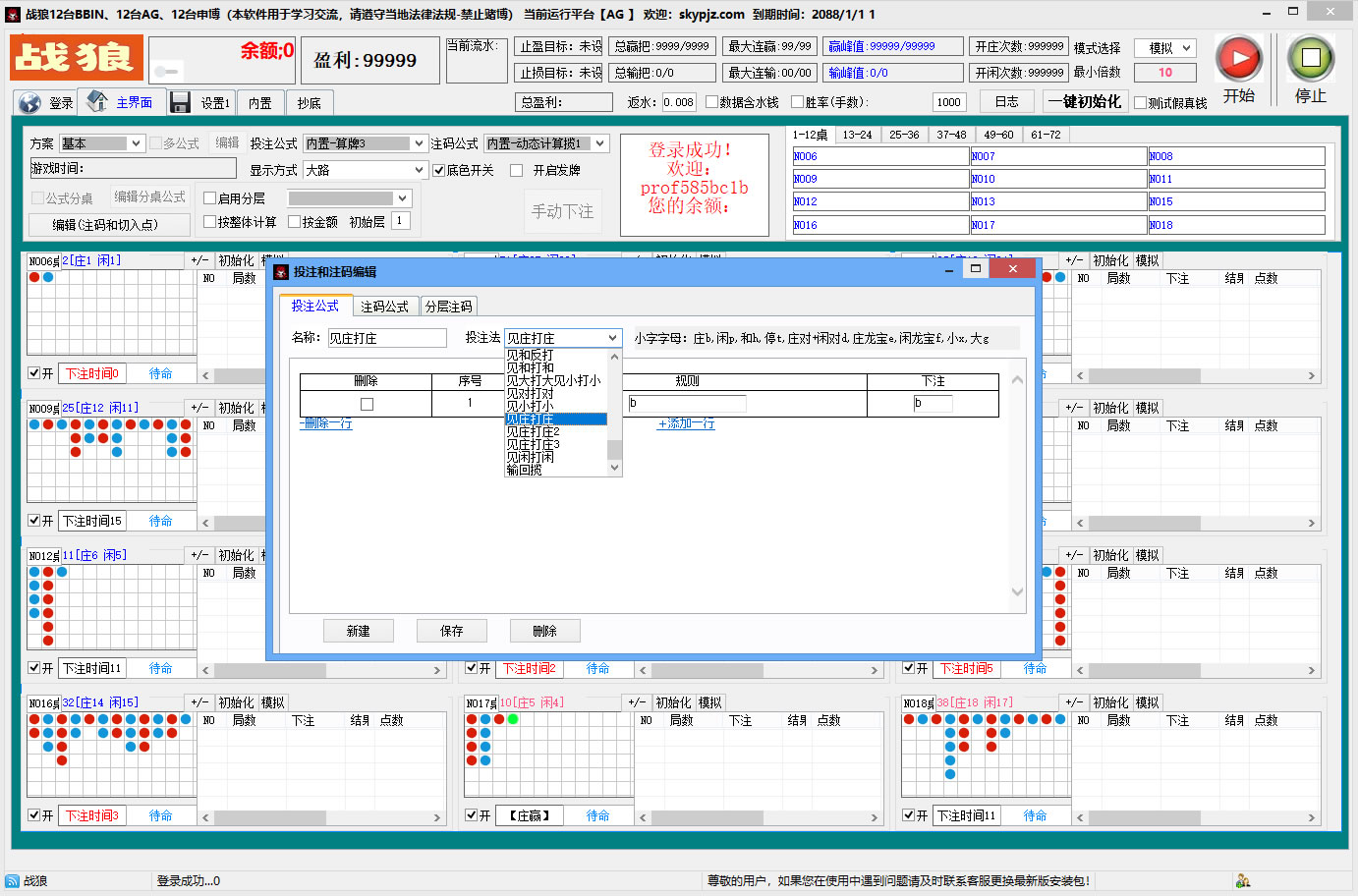
Task: Click 模拟 on the N012 table panel
Action: 273,554
